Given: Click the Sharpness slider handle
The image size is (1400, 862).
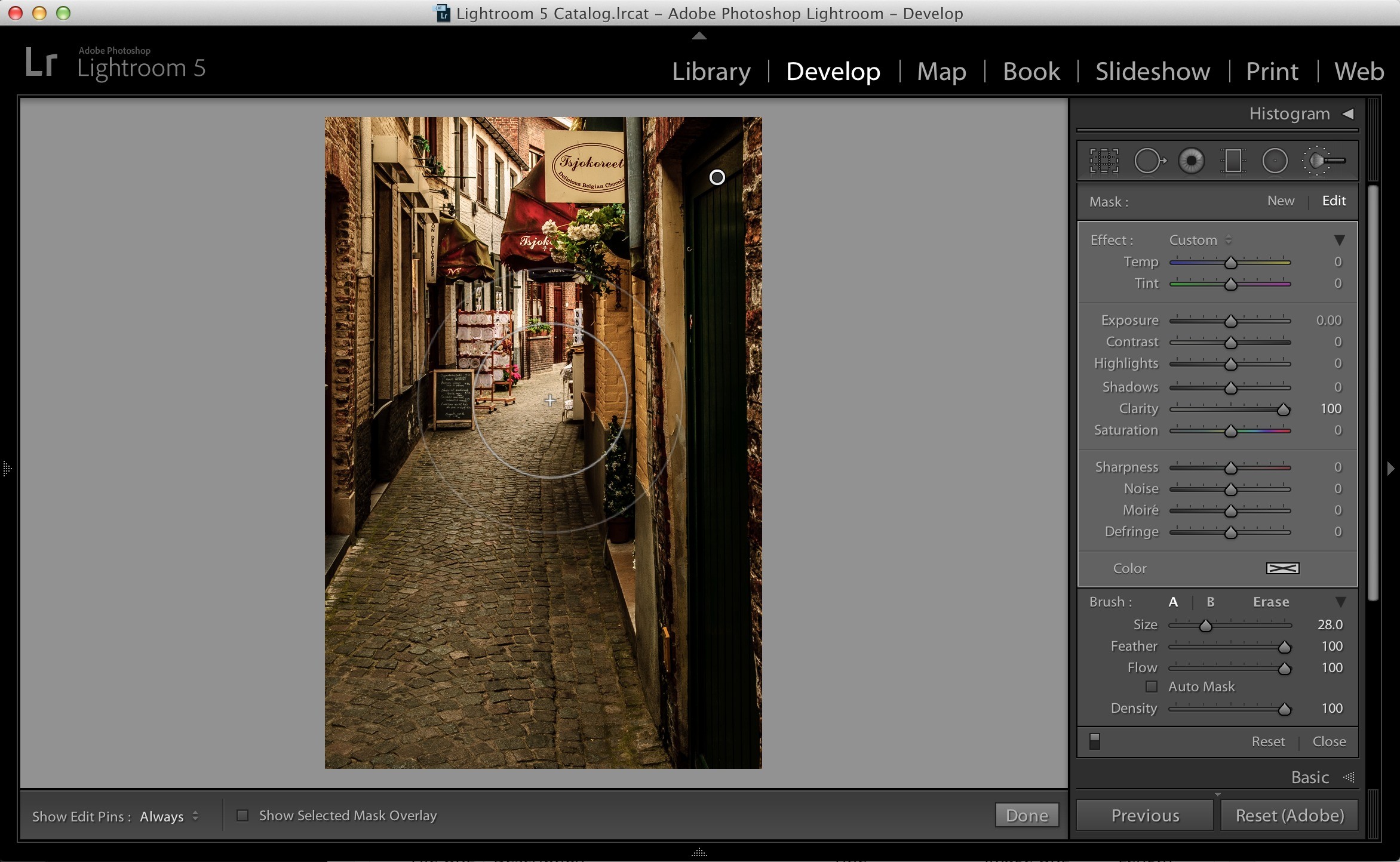Looking at the screenshot, I should [x=1230, y=468].
